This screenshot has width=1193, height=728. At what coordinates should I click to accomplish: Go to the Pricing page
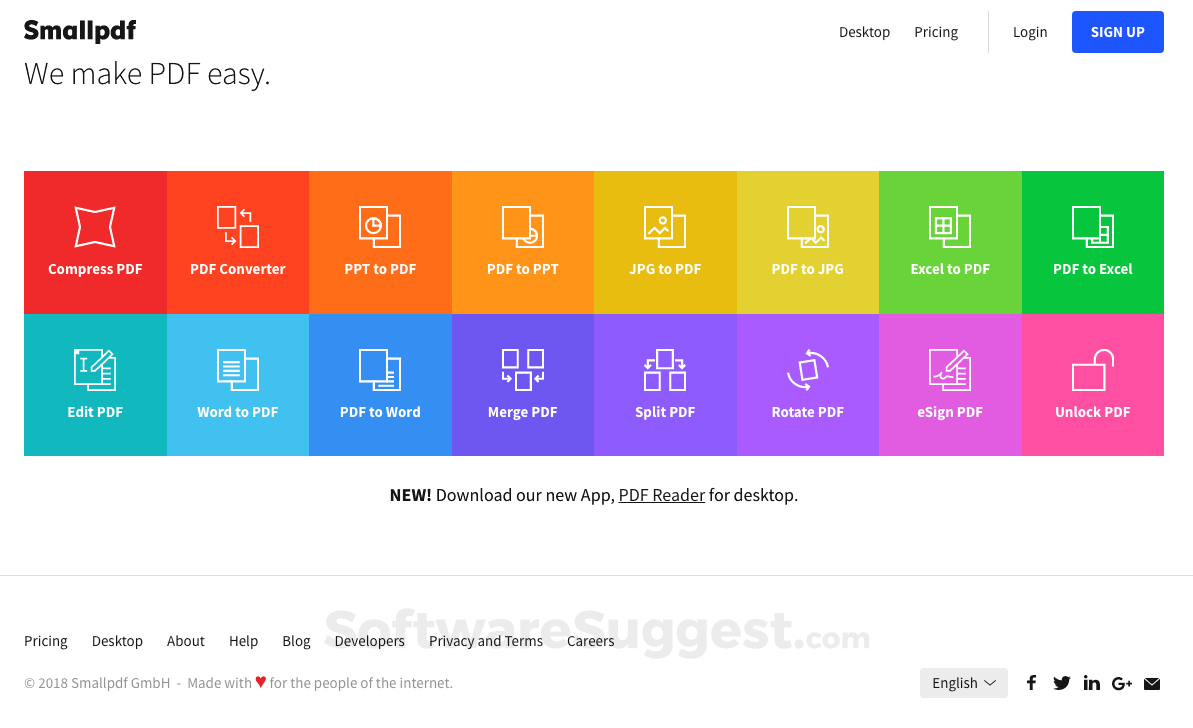935,31
